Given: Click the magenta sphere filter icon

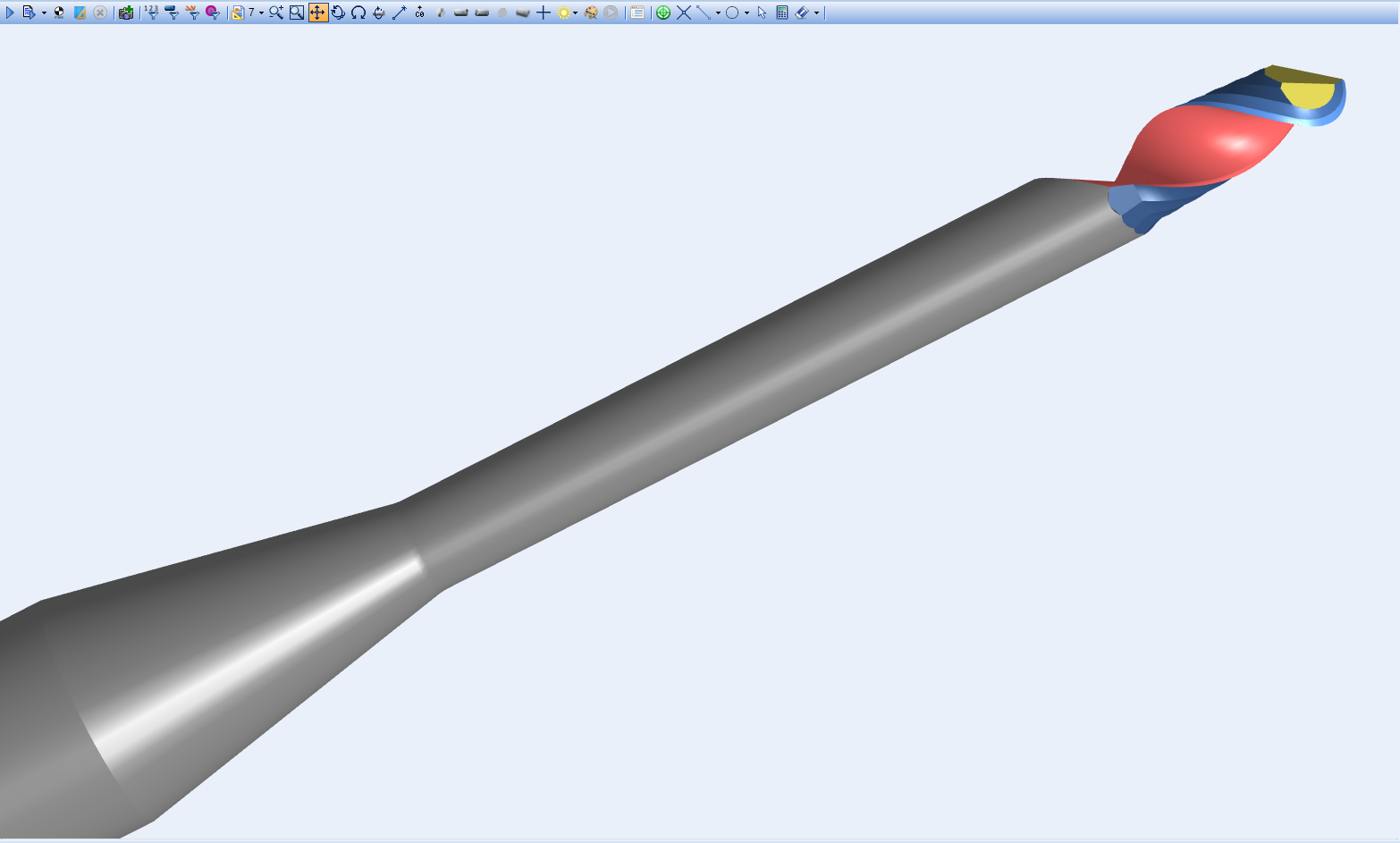Looking at the screenshot, I should click(x=213, y=13).
